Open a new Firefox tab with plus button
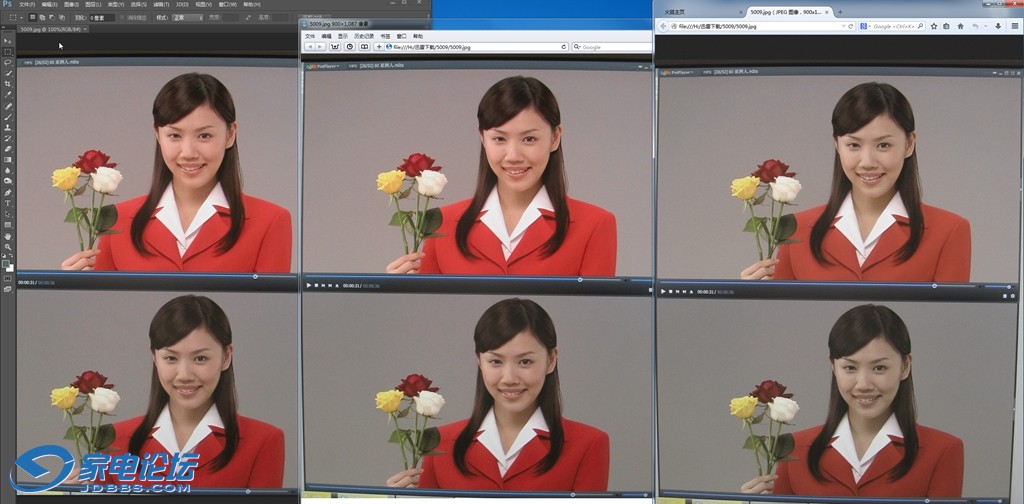Image resolution: width=1024 pixels, height=504 pixels. [840, 12]
